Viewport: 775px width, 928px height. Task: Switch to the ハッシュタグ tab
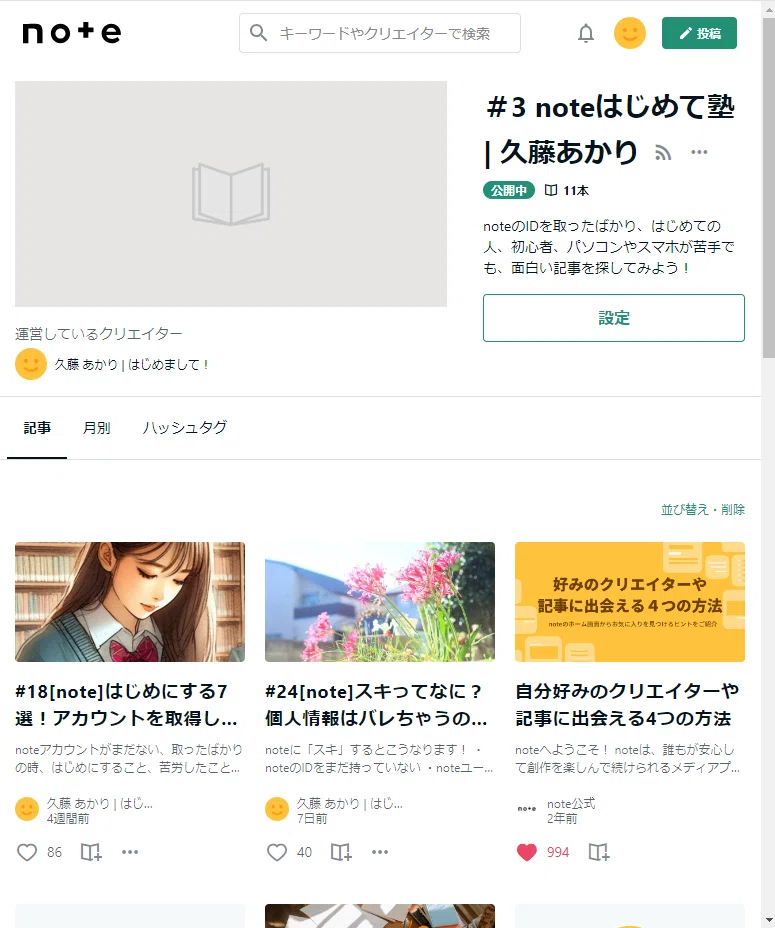click(x=185, y=428)
